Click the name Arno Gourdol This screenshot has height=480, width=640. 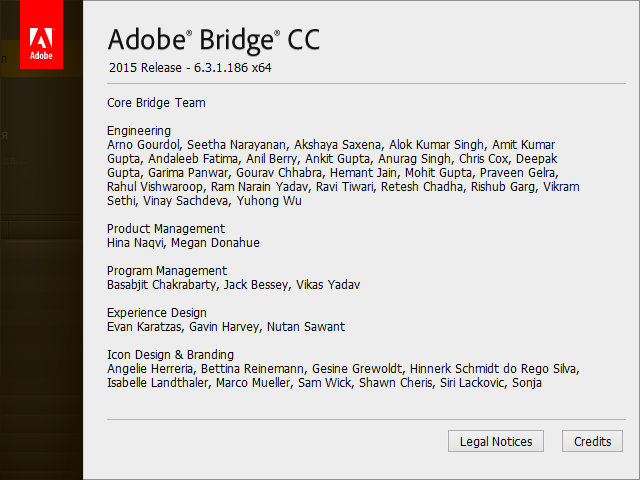pos(143,144)
